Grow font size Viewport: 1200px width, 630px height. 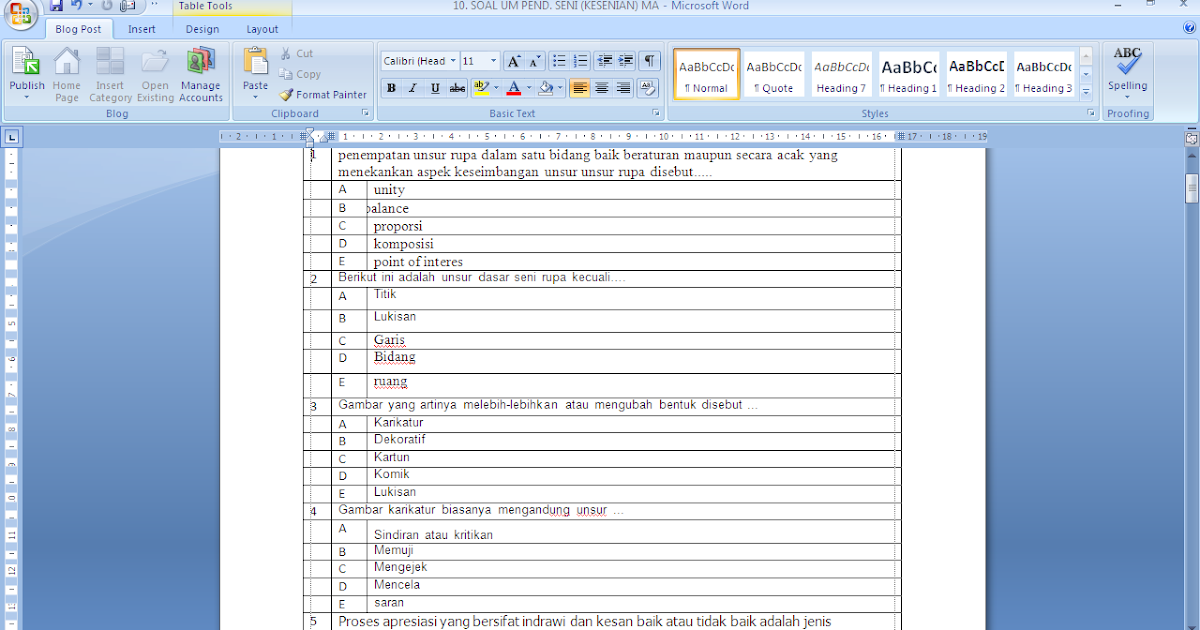pyautogui.click(x=514, y=61)
